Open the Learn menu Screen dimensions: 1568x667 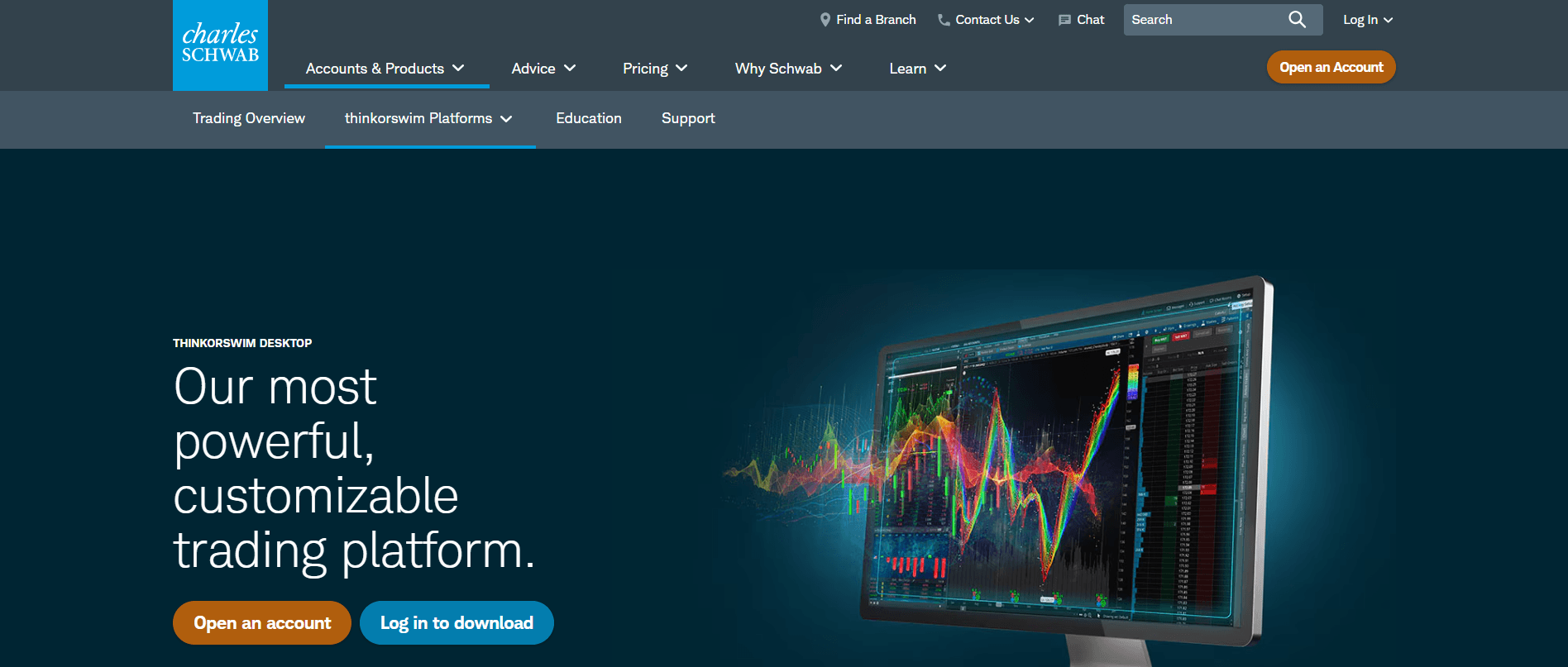pos(918,69)
